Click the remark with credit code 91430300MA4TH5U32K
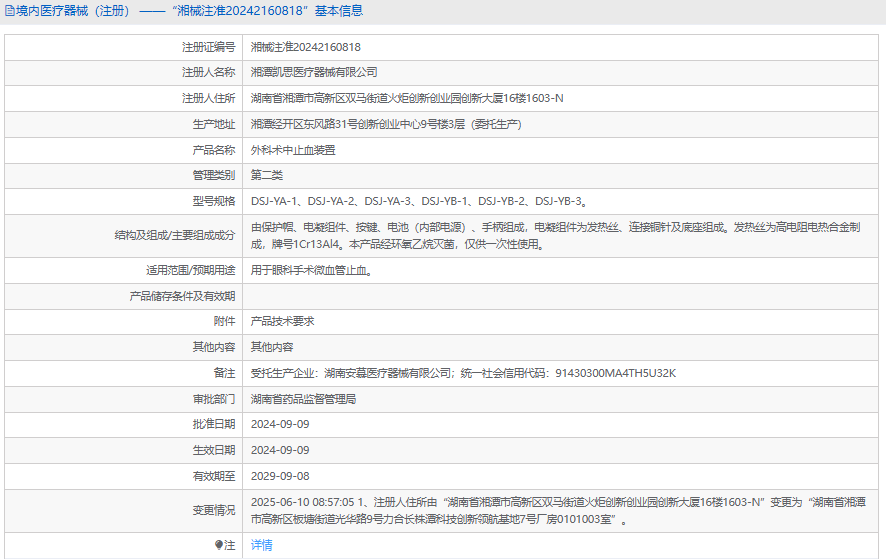The height and width of the screenshot is (559, 886). [463, 373]
